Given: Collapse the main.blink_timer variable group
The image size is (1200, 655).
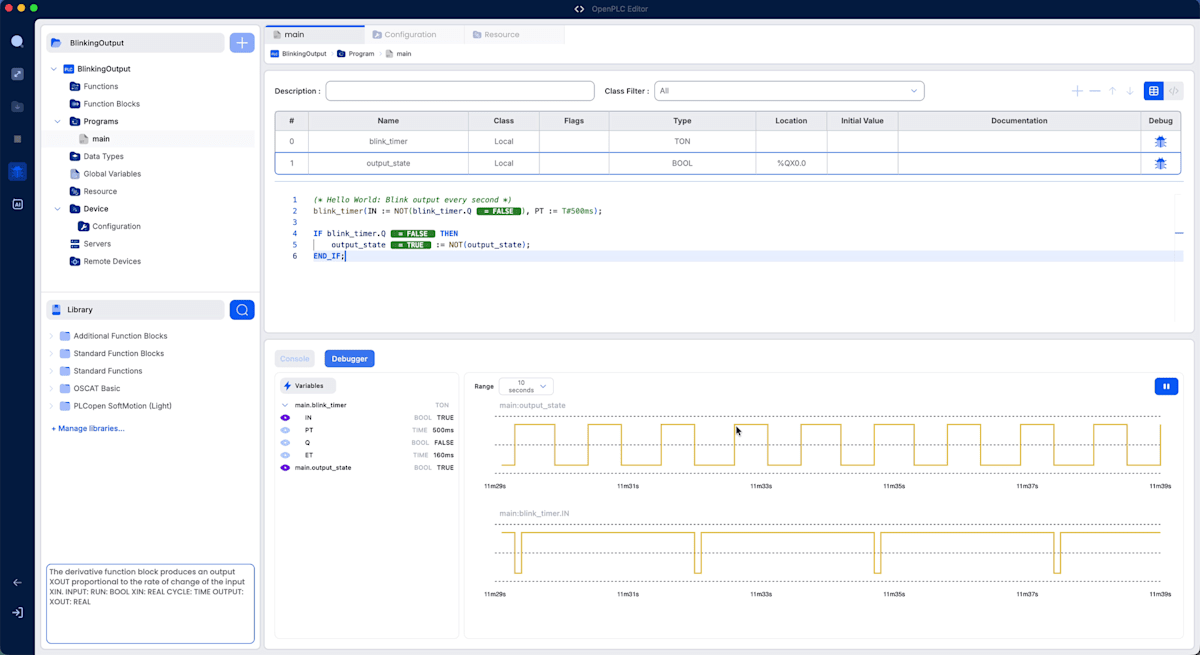Looking at the screenshot, I should (x=286, y=405).
